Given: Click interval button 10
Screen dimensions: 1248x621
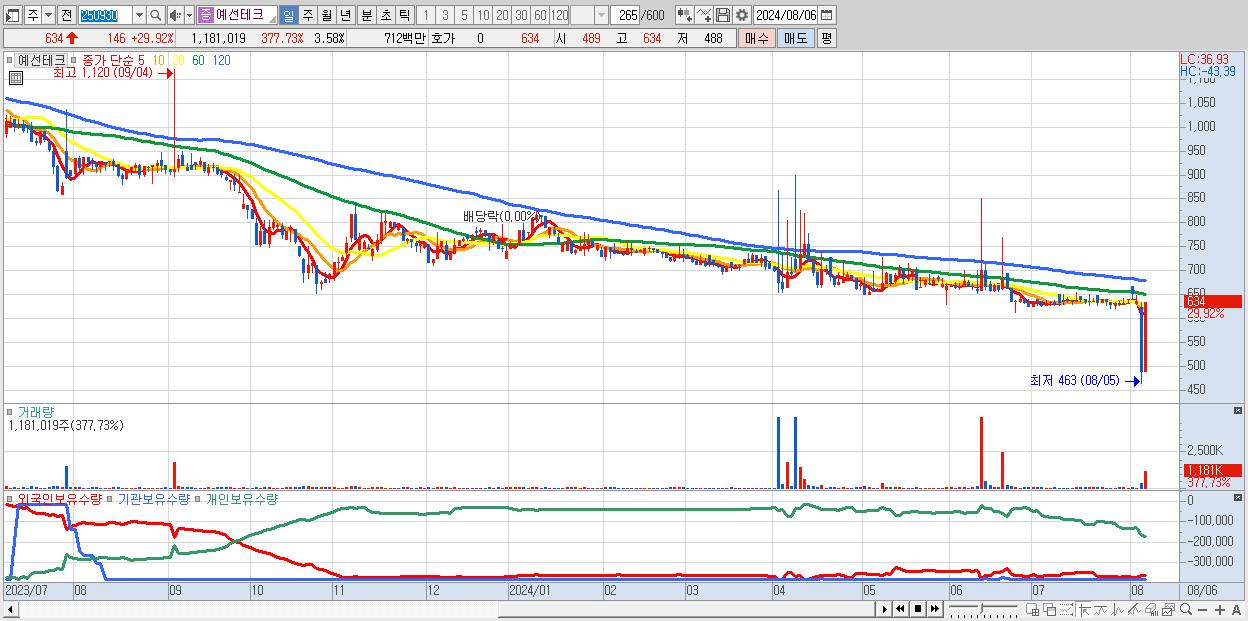Looking at the screenshot, I should 483,15.
